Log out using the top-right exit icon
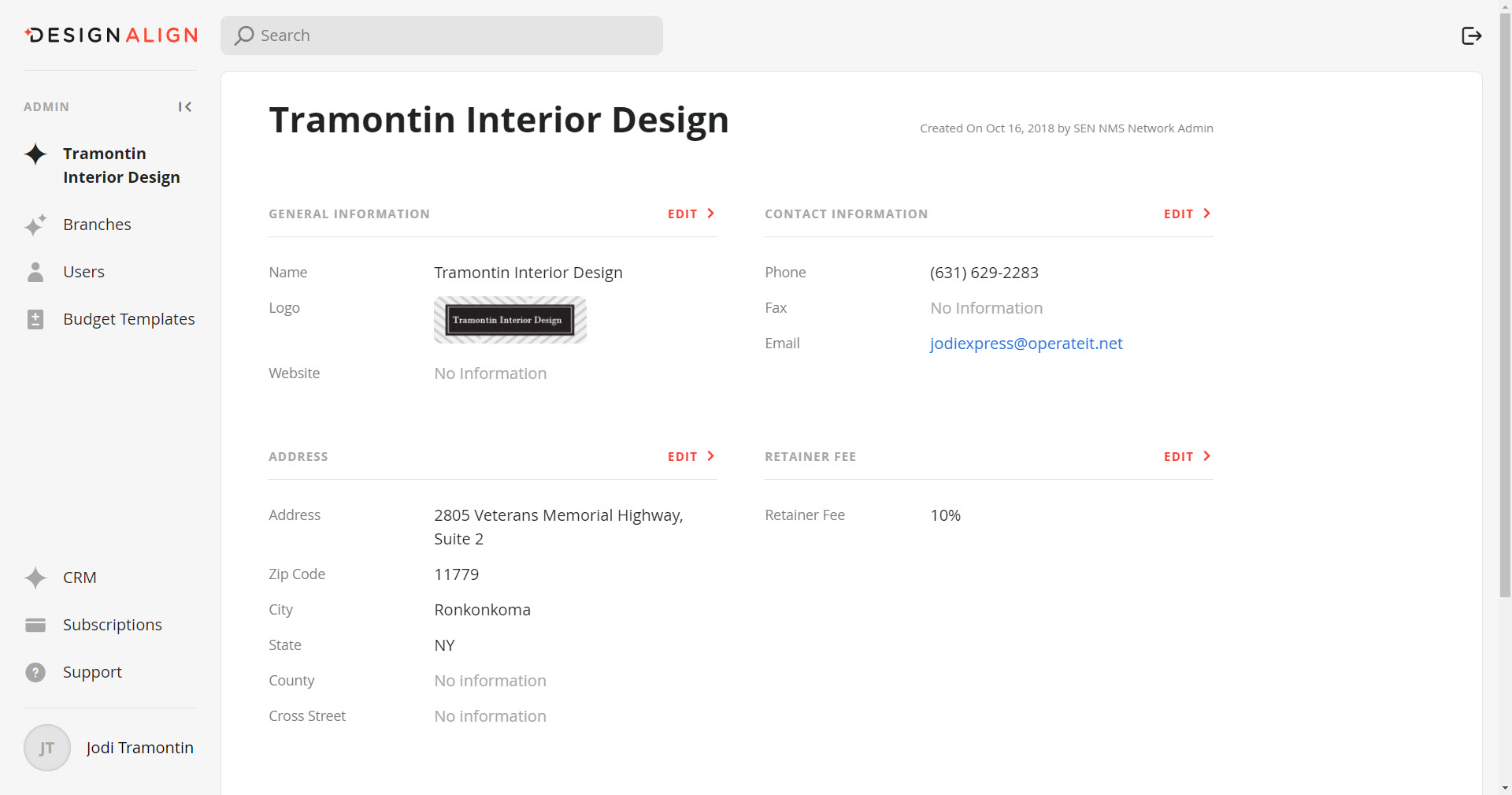The image size is (1512, 795). tap(1471, 35)
